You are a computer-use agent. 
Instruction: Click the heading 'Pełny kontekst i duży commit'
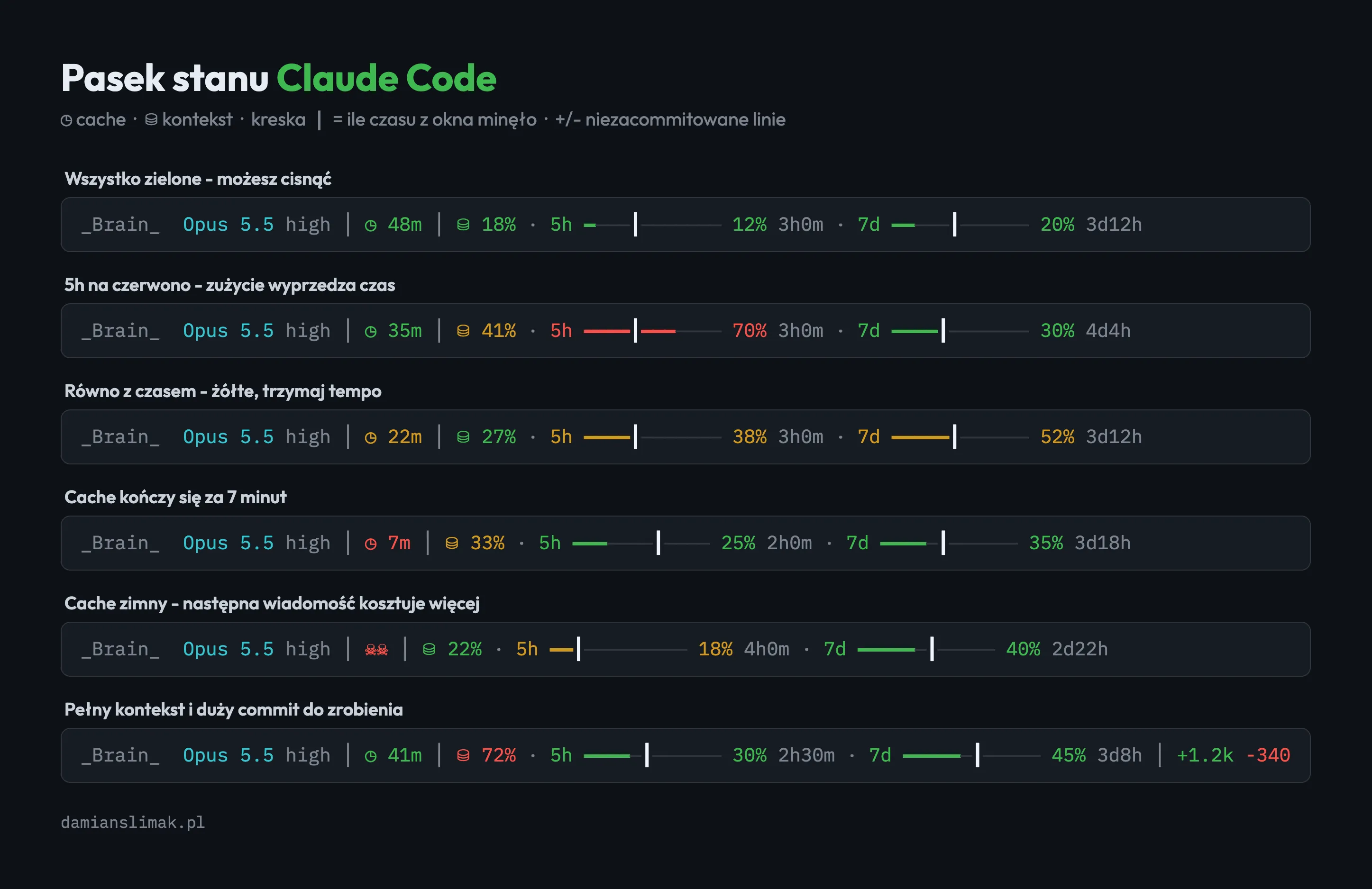click(233, 709)
